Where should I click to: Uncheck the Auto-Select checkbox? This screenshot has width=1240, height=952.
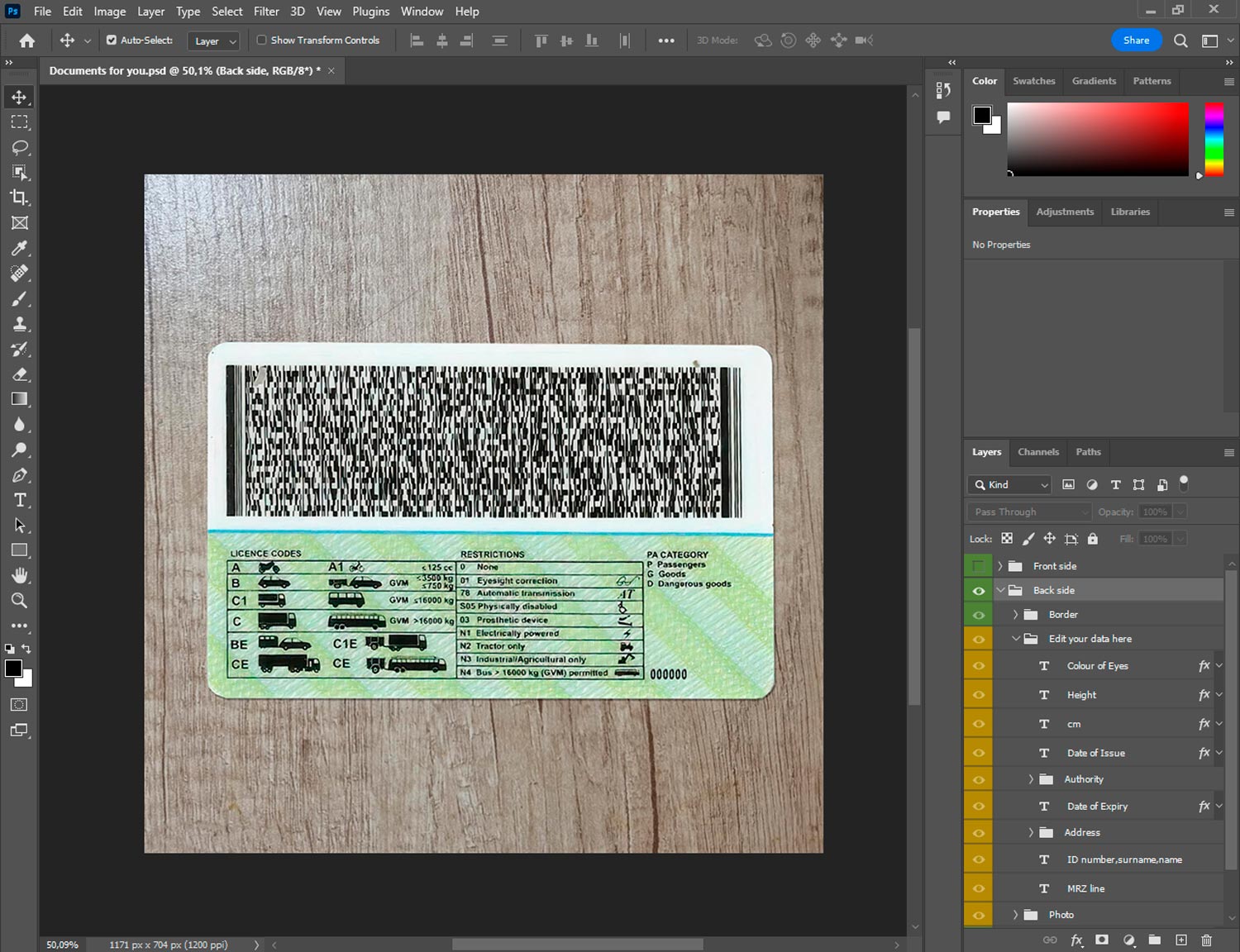[x=112, y=40]
